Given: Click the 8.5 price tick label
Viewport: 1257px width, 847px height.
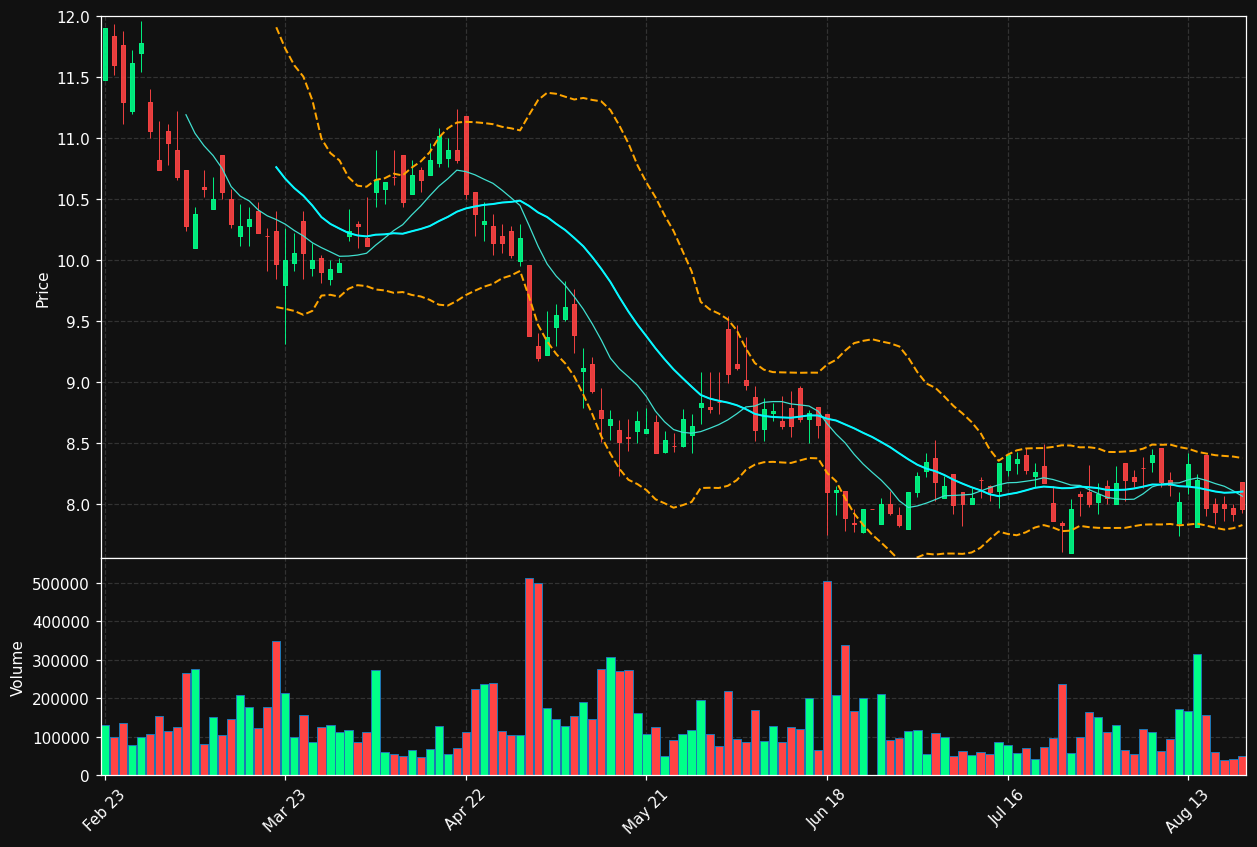Looking at the screenshot, I should click(x=77, y=444).
